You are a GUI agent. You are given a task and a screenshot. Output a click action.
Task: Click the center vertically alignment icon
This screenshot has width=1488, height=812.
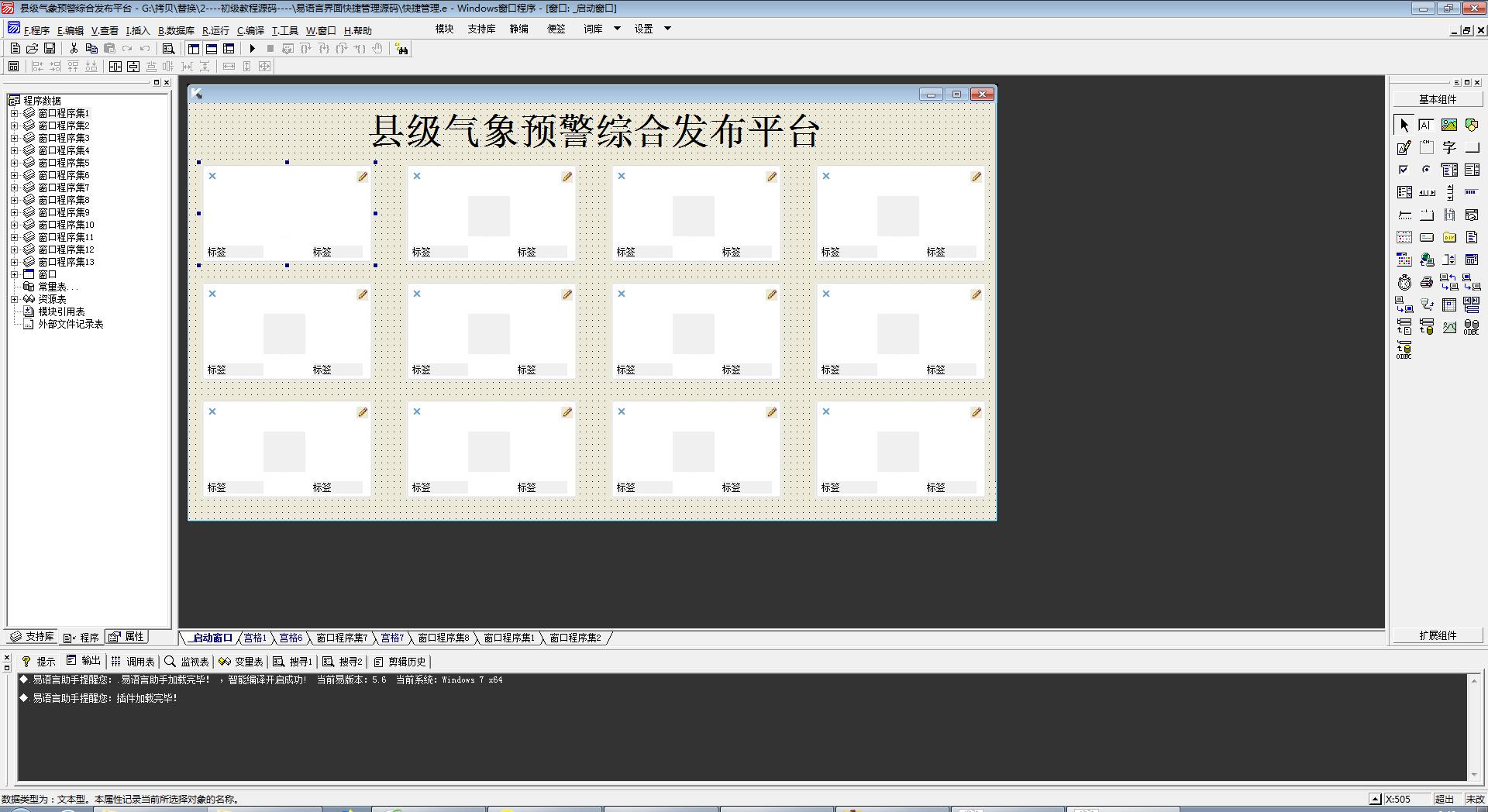click(x=133, y=67)
